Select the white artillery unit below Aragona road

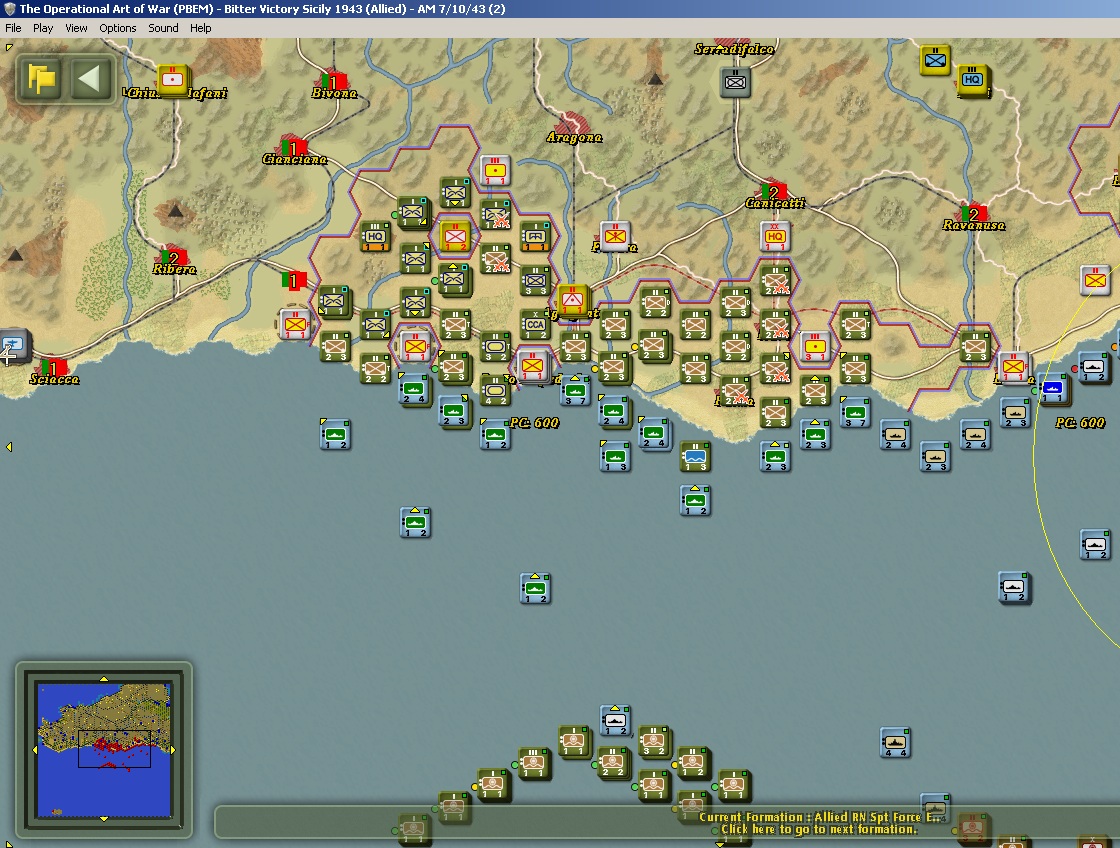(495, 170)
